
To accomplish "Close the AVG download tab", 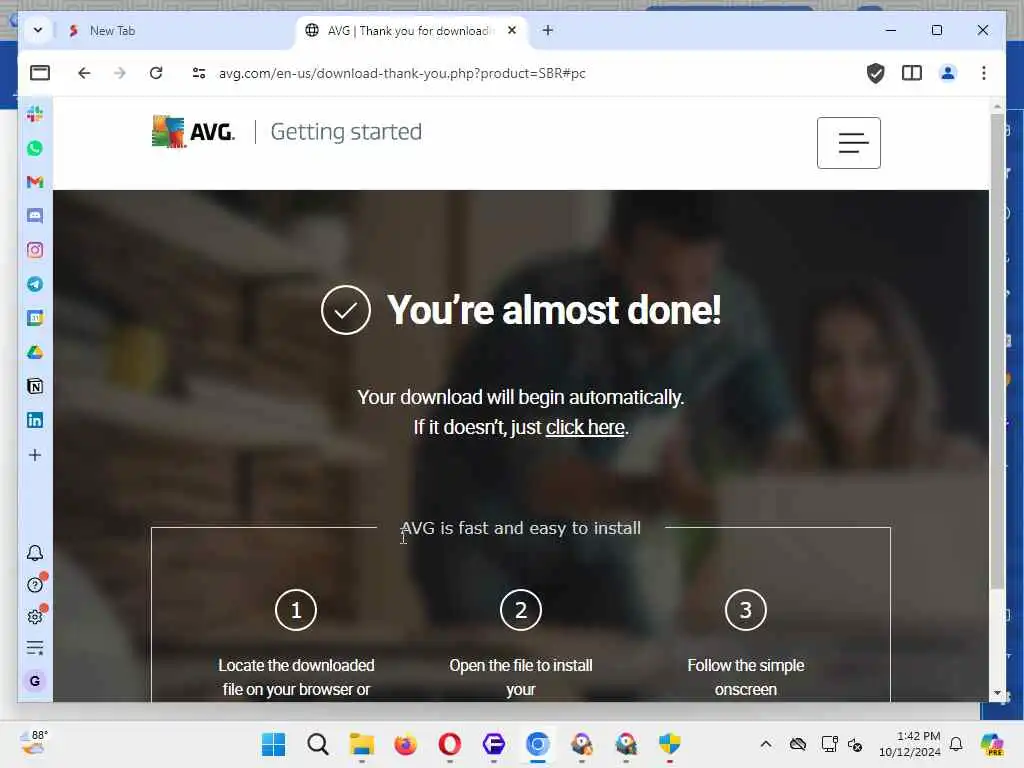I will [x=512, y=30].
